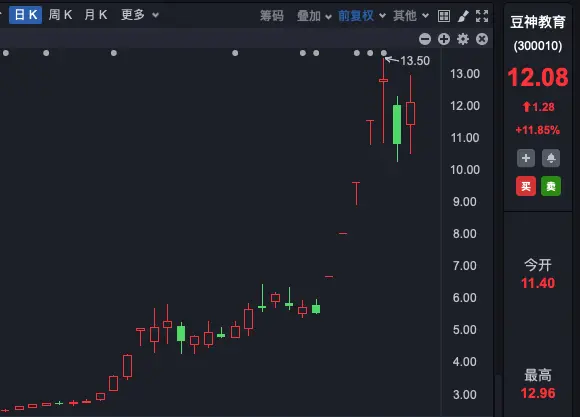Expand the 更多 periods dropdown

140,15
